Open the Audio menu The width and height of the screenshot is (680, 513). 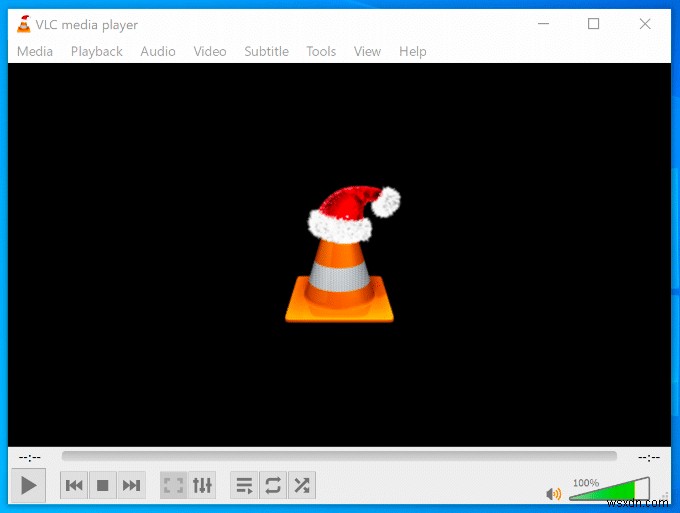158,51
